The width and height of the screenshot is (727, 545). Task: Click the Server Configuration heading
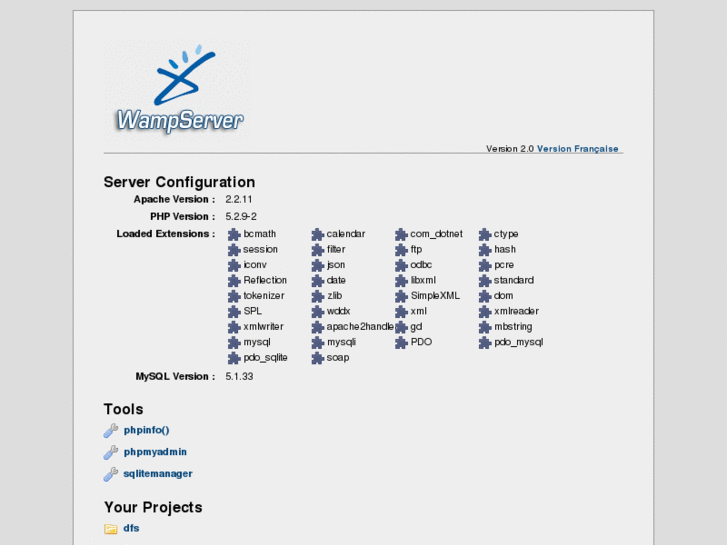(x=179, y=182)
